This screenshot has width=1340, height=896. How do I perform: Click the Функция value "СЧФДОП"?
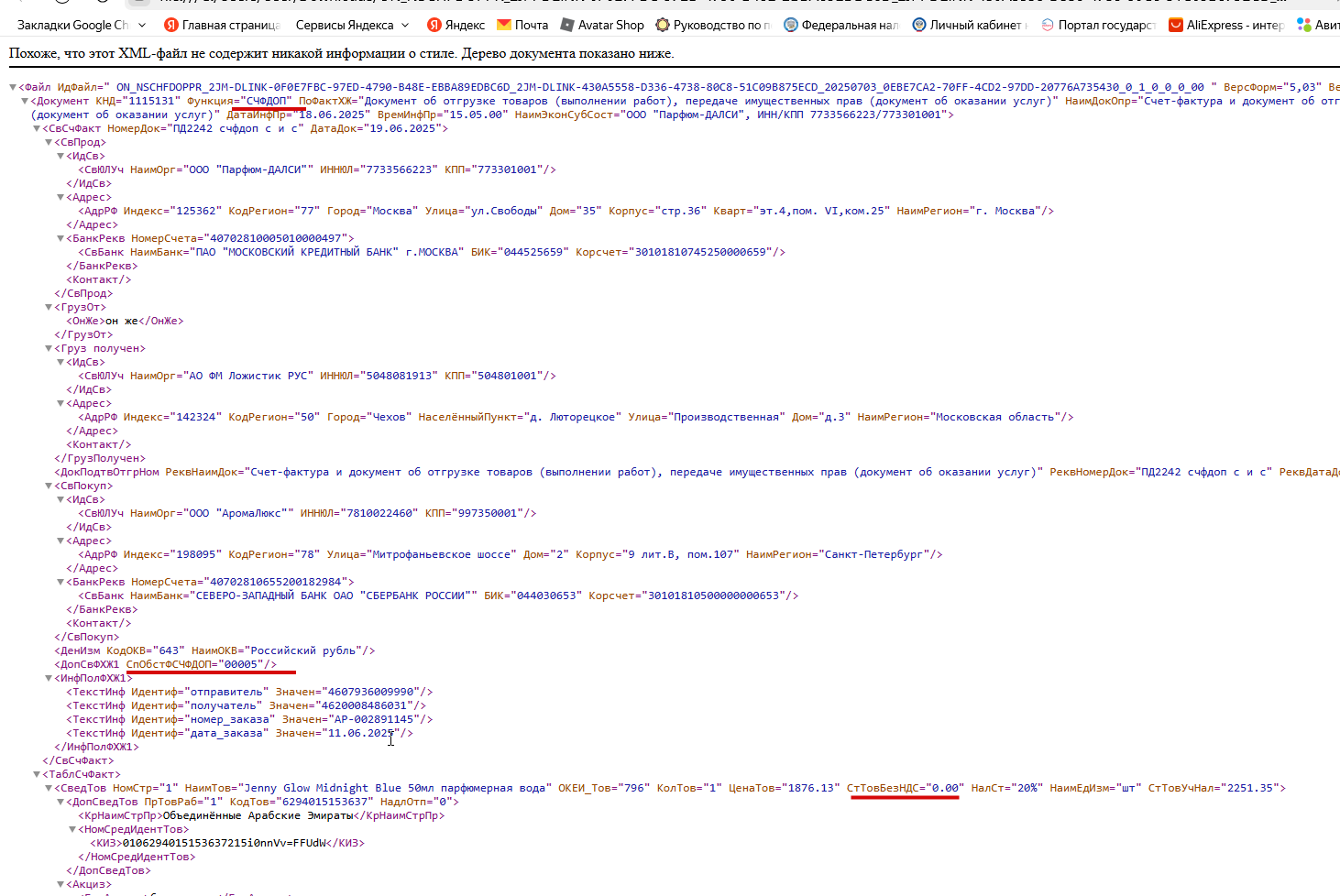[266, 102]
